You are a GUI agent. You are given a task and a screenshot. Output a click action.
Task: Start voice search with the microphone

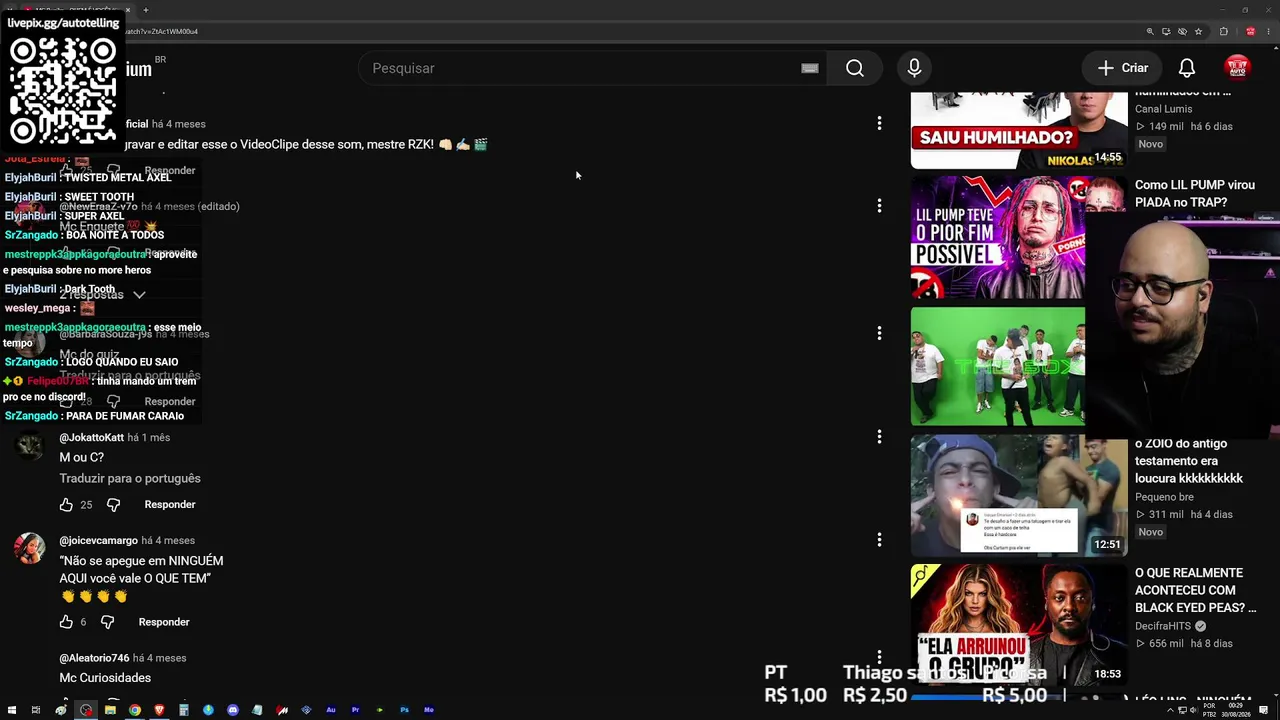tap(914, 68)
